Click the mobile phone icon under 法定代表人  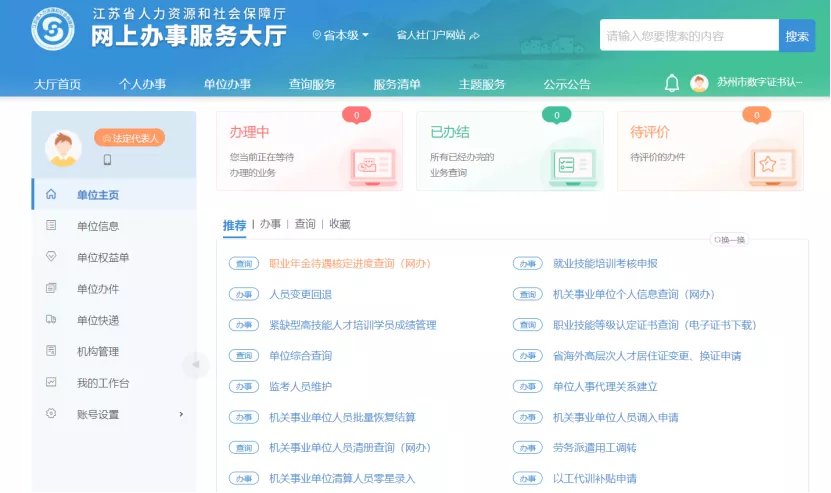[107, 159]
